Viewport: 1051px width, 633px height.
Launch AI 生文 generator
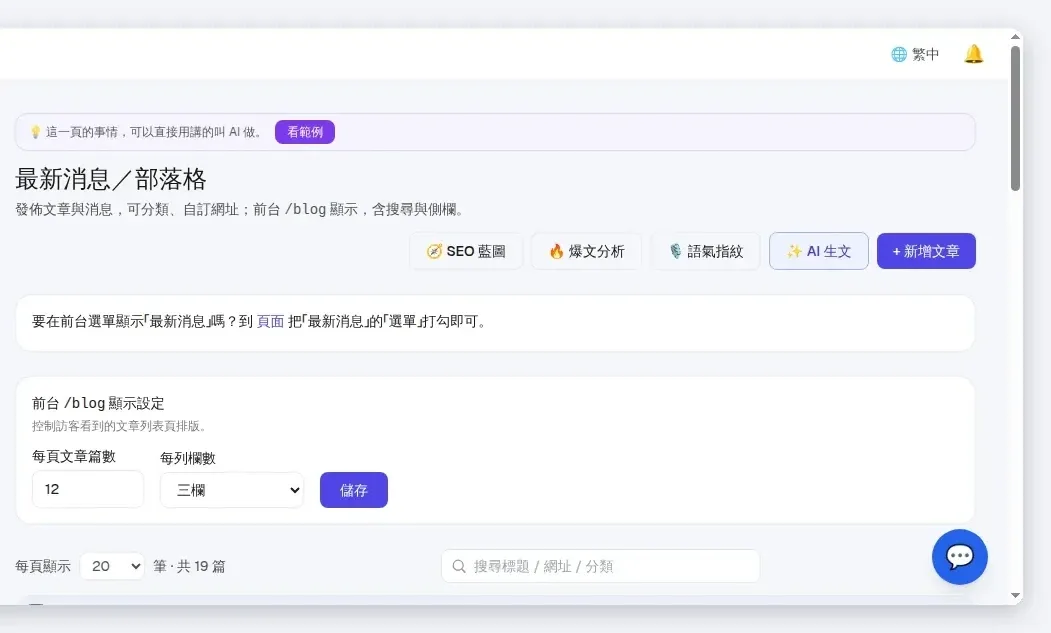pyautogui.click(x=818, y=251)
